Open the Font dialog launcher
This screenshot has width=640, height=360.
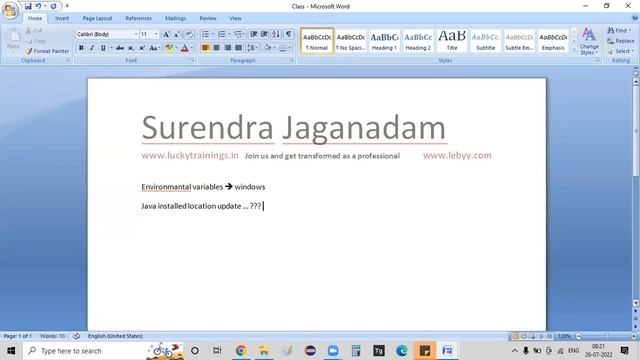coord(192,60)
